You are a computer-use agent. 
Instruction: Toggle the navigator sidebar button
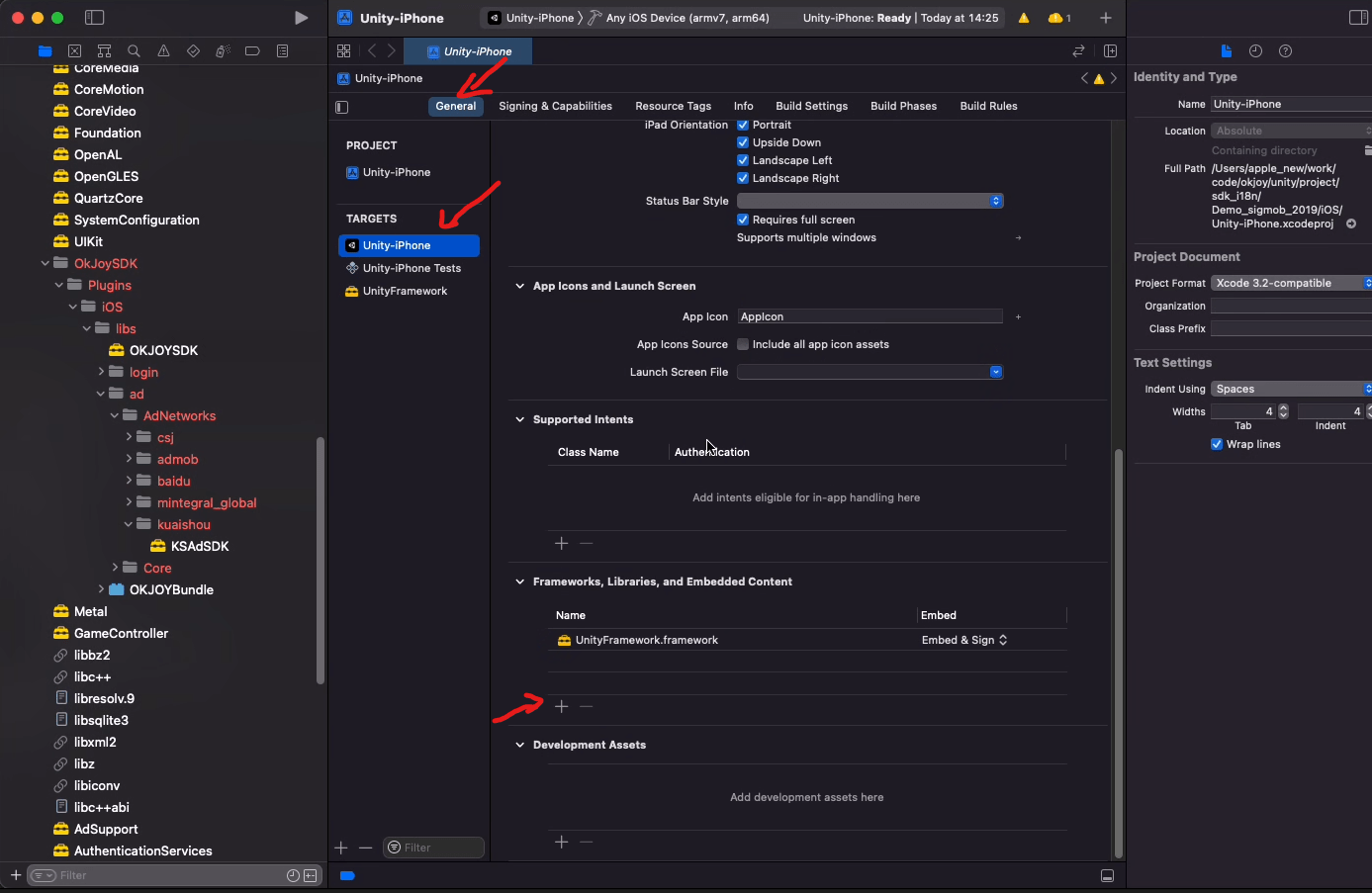pyautogui.click(x=95, y=18)
